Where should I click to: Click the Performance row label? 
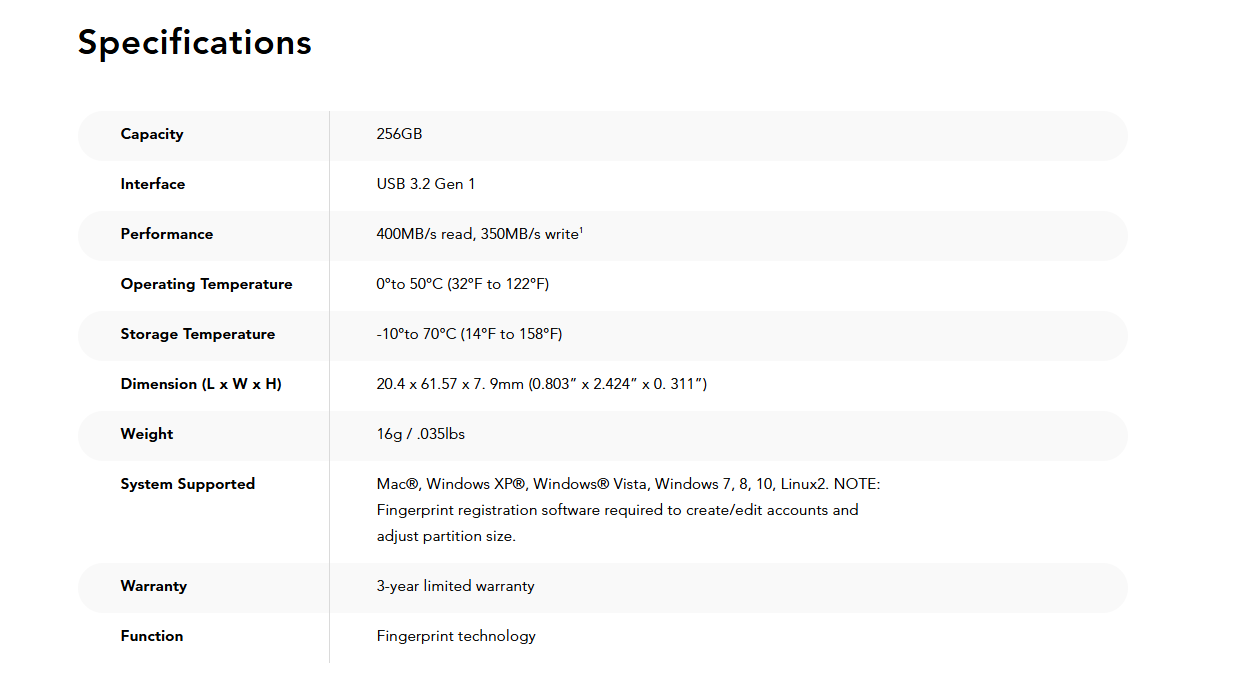167,234
